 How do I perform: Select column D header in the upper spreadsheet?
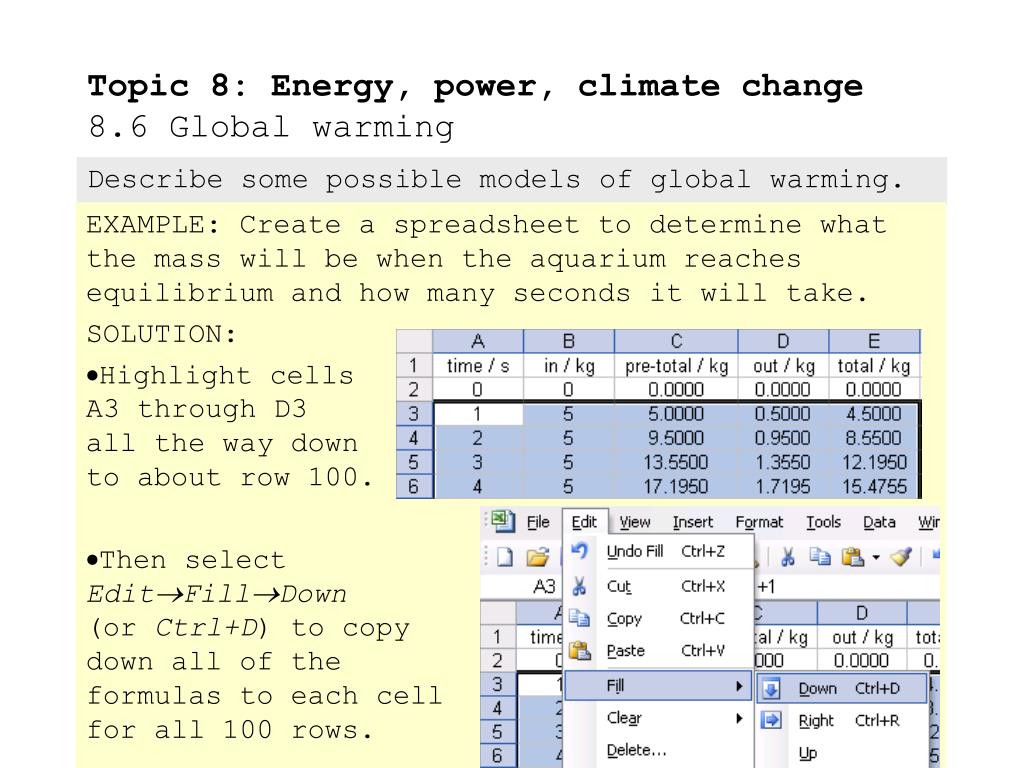pyautogui.click(x=783, y=341)
